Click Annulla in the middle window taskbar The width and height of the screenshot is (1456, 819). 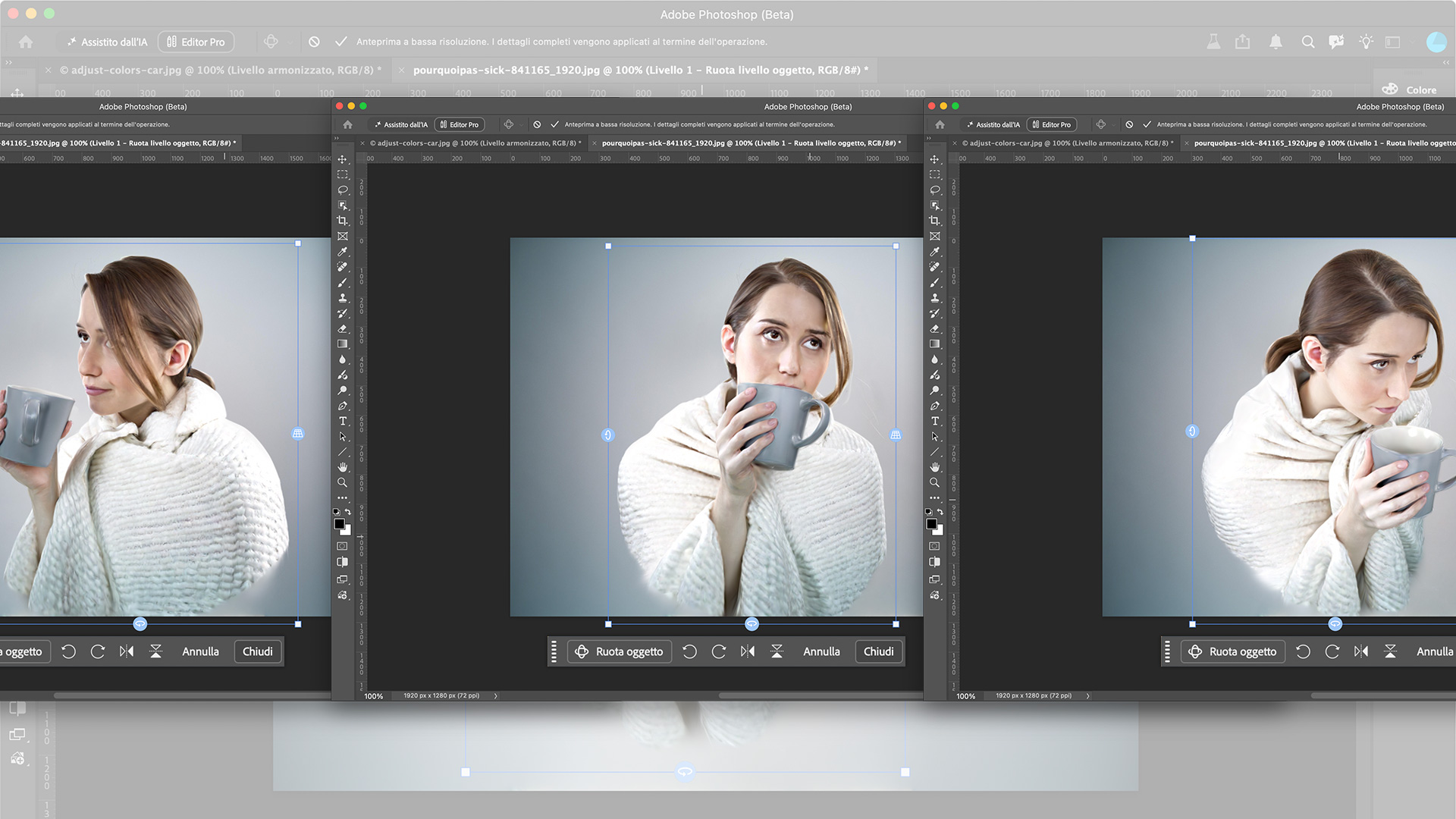point(821,651)
